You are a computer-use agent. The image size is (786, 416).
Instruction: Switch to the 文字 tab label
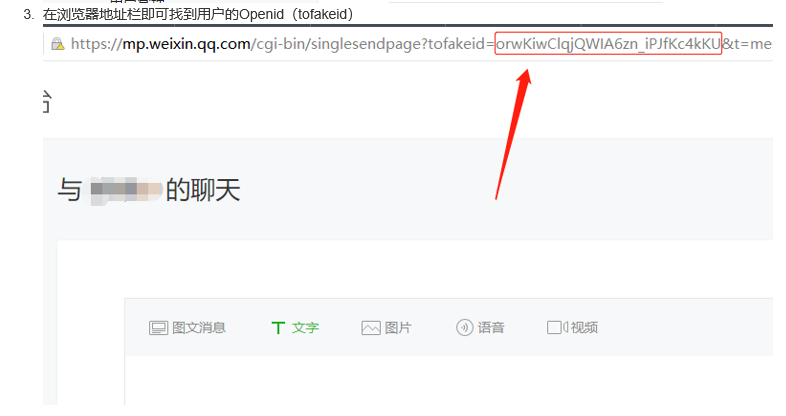[x=305, y=328]
